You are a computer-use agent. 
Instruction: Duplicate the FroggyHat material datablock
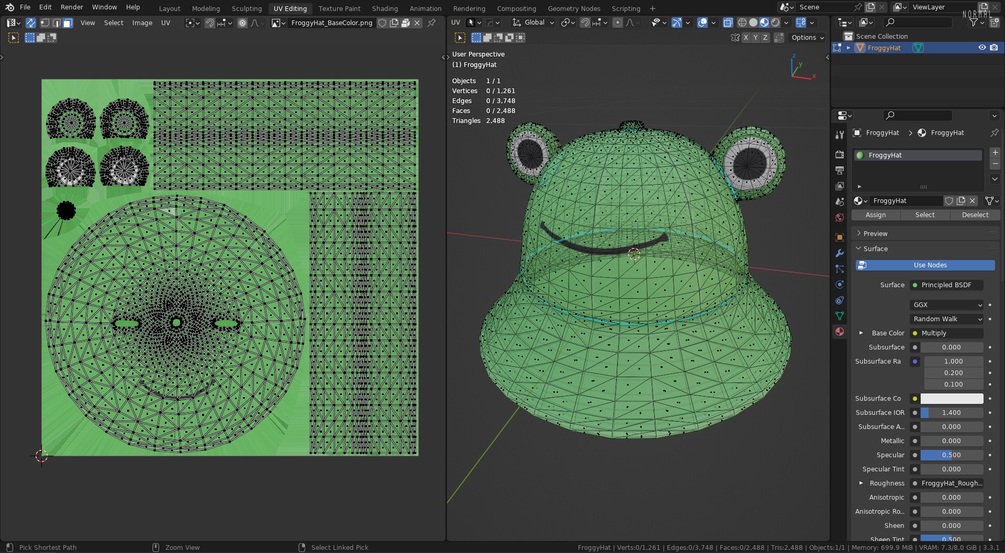click(x=961, y=201)
